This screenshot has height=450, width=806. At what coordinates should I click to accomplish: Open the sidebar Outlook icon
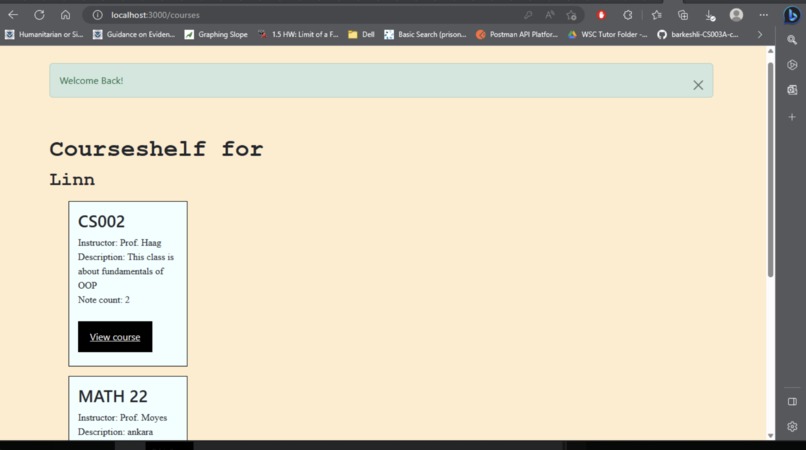pos(792,90)
